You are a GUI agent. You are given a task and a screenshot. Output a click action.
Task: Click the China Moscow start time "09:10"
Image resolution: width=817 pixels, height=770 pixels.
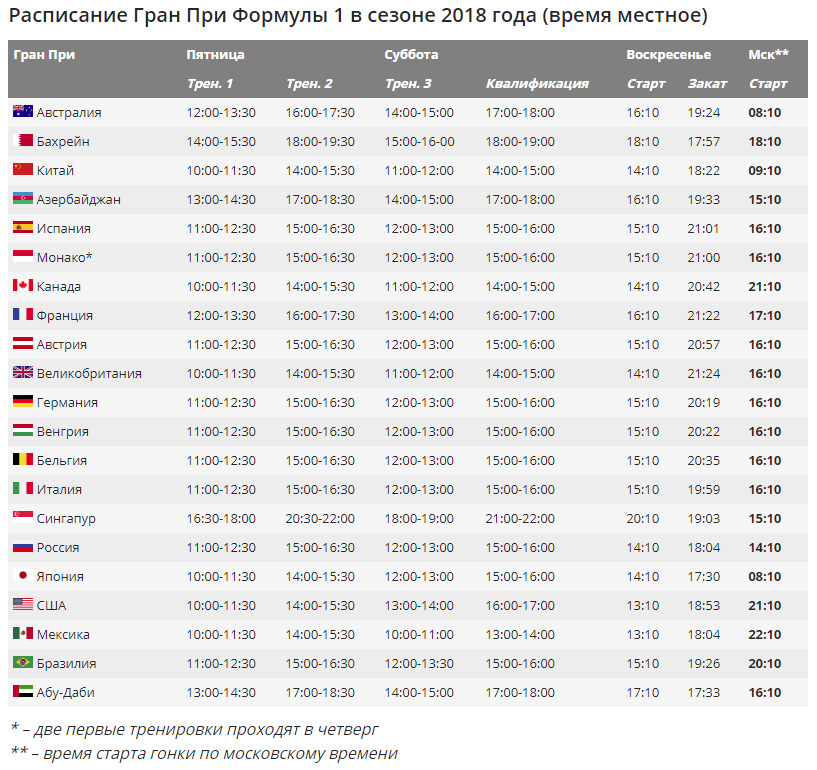point(764,170)
